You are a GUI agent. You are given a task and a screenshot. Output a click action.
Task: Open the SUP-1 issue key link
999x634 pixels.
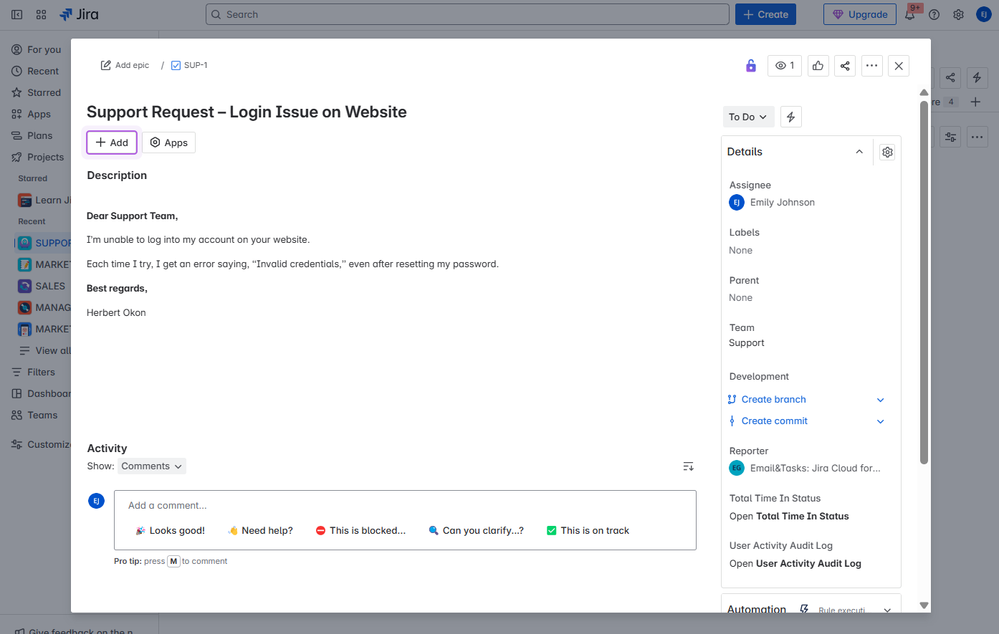click(196, 65)
